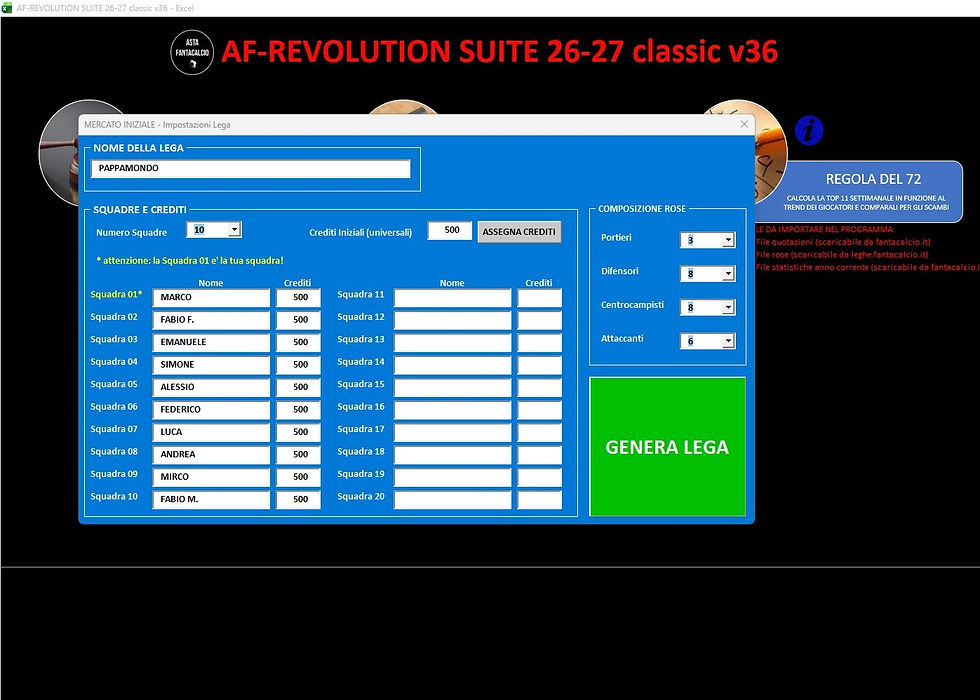Click the 'Squadra 01*' yellow label
980x700 pixels.
[116, 294]
